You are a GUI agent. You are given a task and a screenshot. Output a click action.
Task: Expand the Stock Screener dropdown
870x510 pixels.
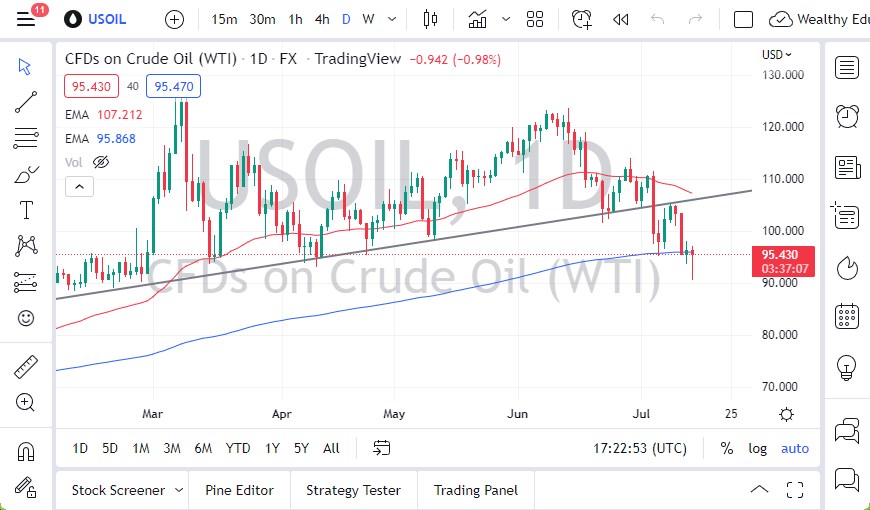[179, 490]
